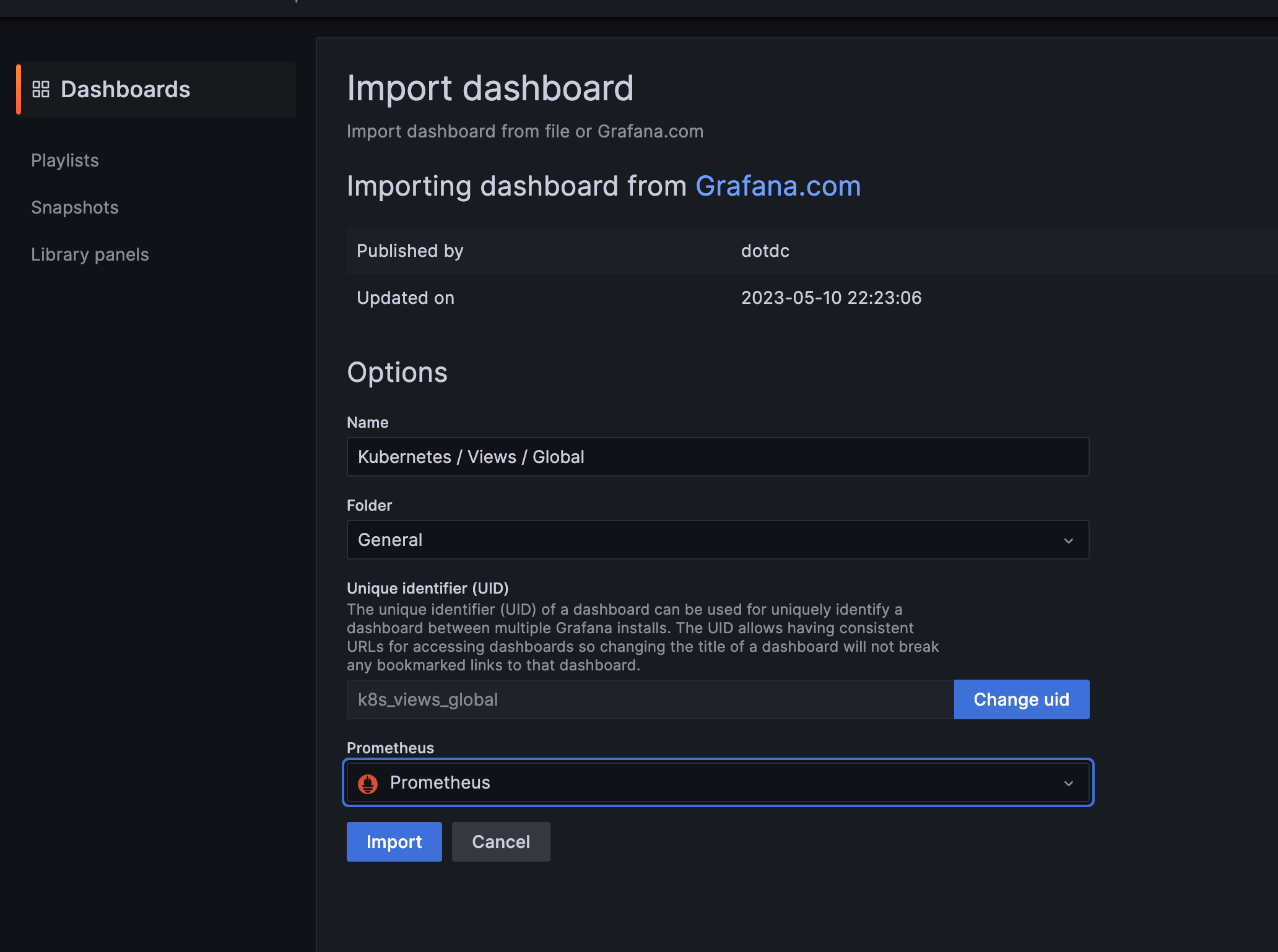The height and width of the screenshot is (952, 1278).
Task: Cancel the dashboard import
Action: [x=500, y=842]
